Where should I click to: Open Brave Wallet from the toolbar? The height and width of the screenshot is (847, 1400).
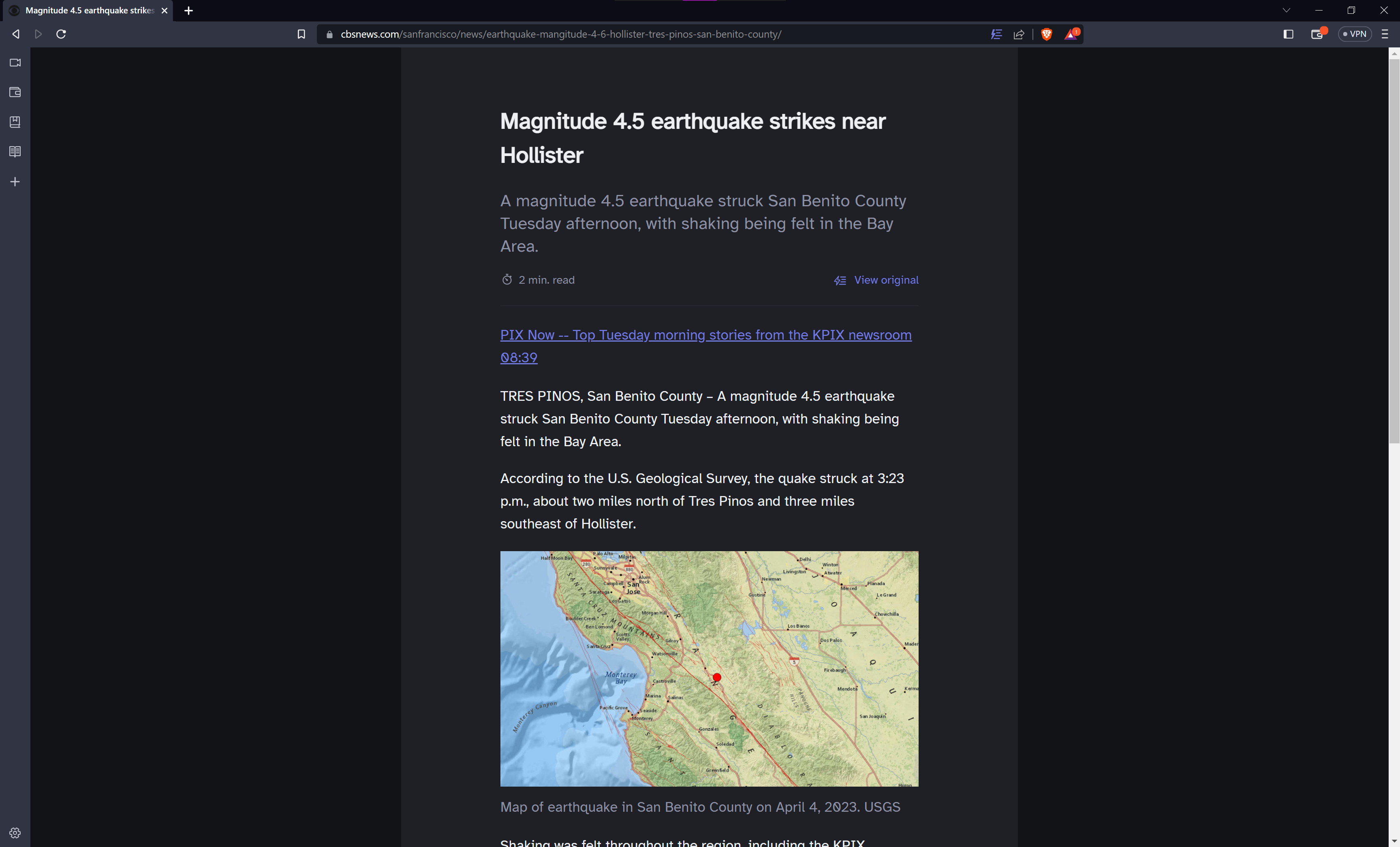[x=1318, y=34]
